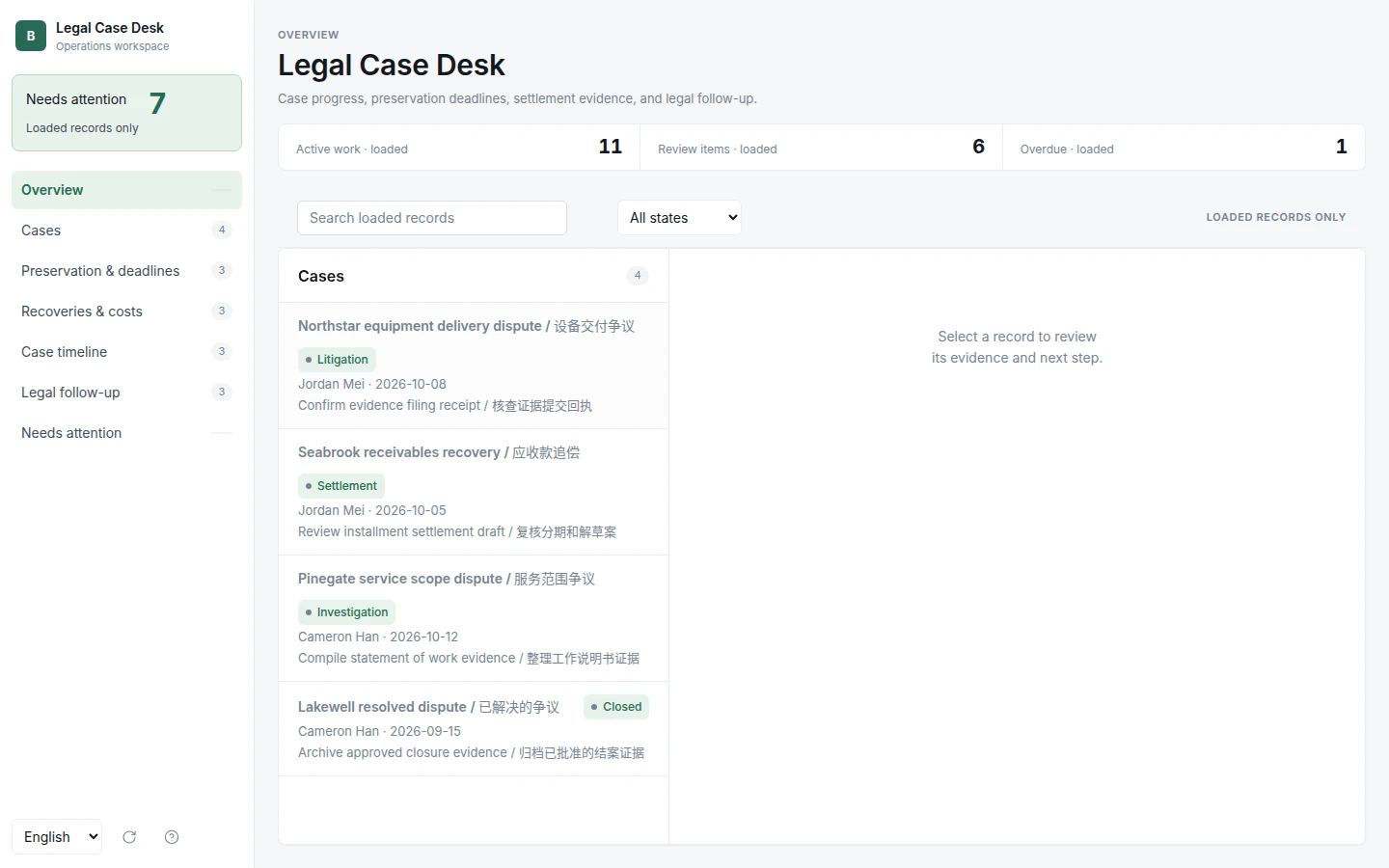Expand the All states filter dropdown
Image resolution: width=1389 pixels, height=868 pixels.
[679, 218]
